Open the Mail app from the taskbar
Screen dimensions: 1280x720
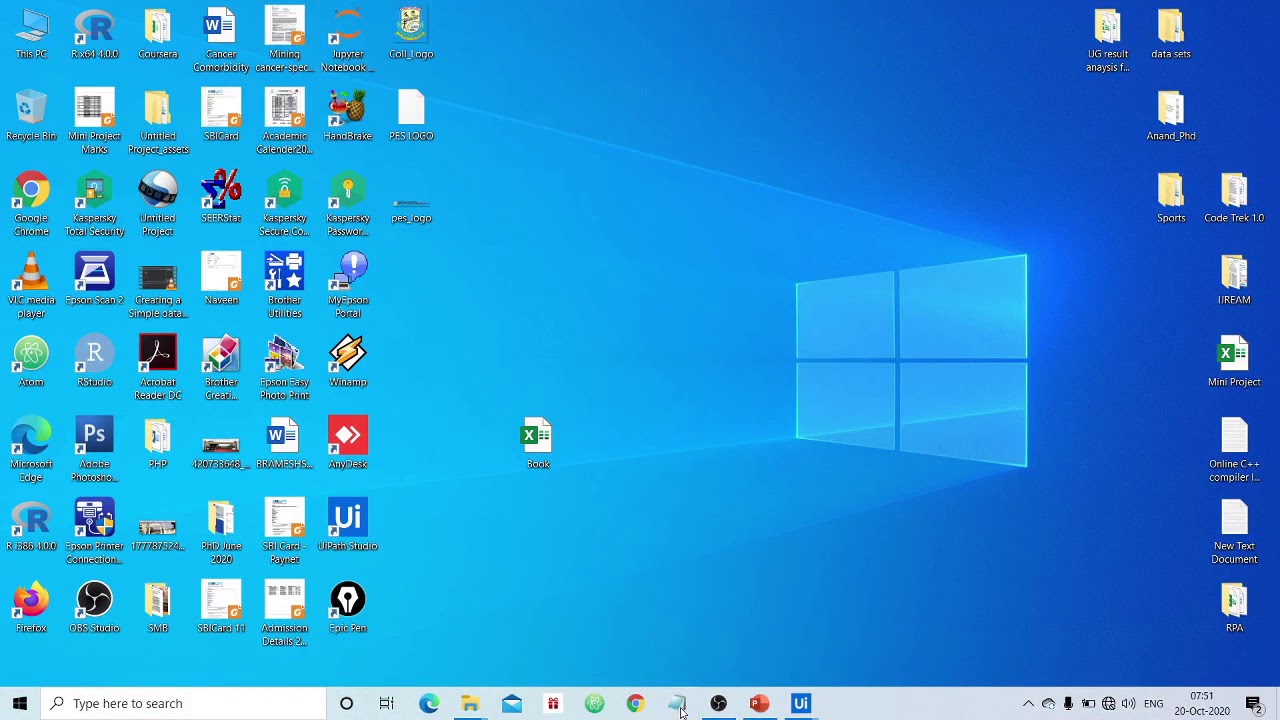pos(511,703)
